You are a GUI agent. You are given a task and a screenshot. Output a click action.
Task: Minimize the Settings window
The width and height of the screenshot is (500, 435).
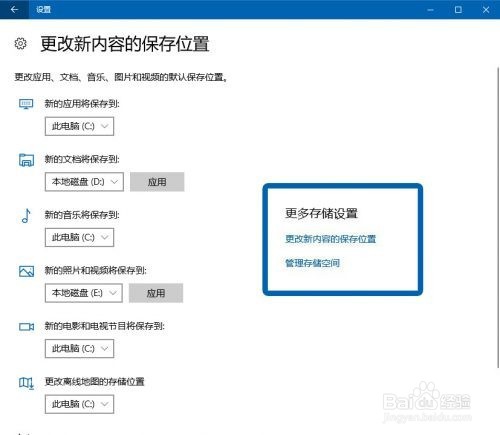[430, 10]
